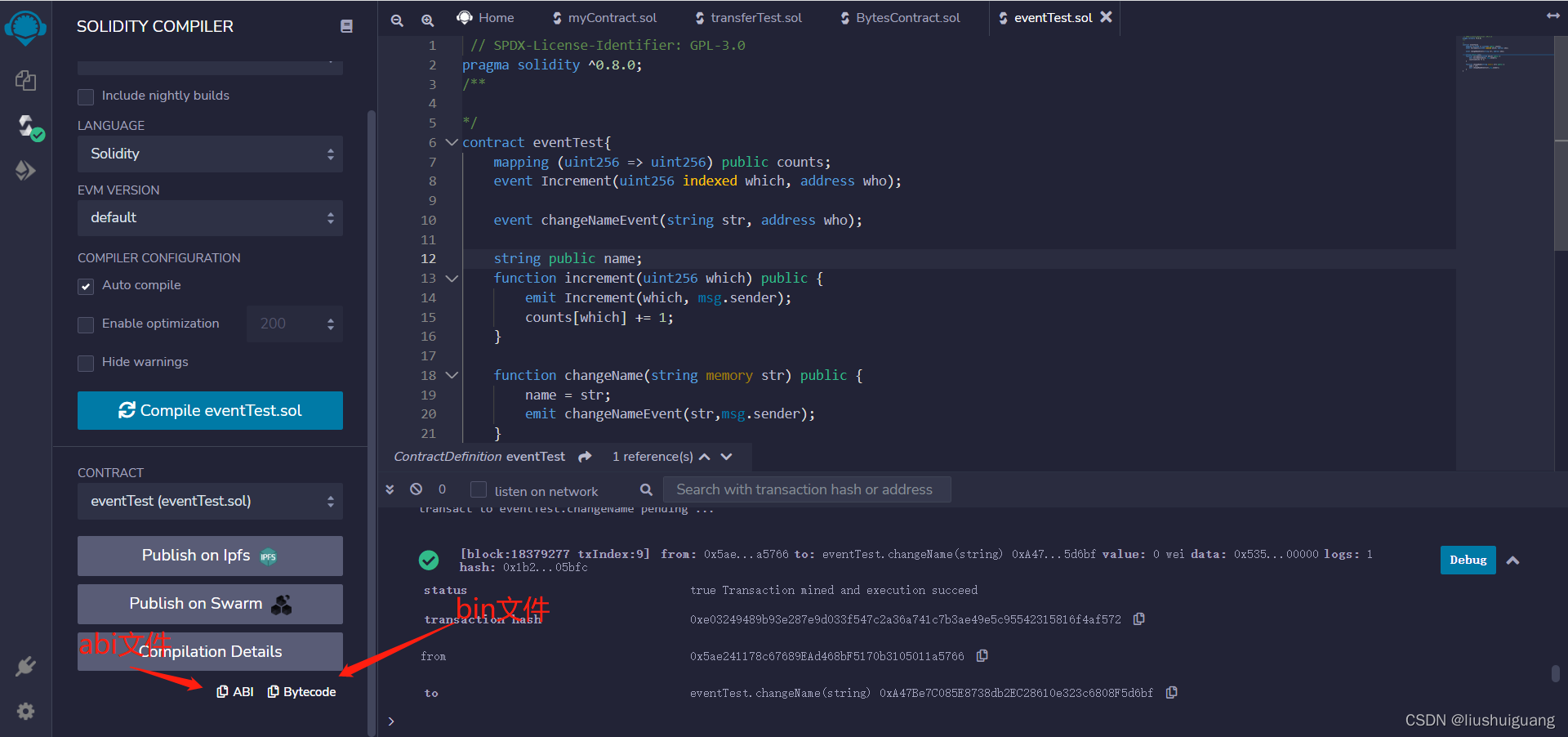Clear the terminal console

tap(416, 489)
